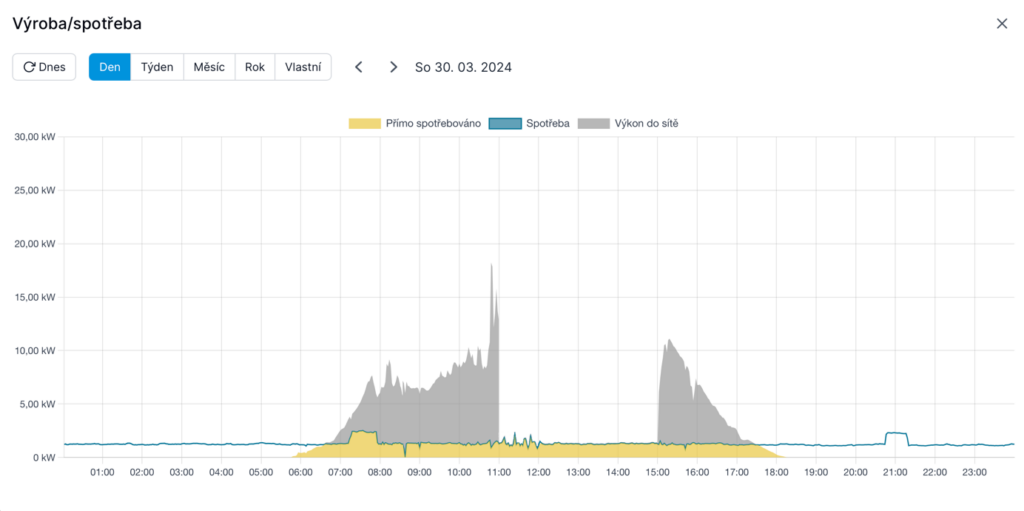Toggle Přímo spotřebováno yellow legend swatch
The image size is (1024, 511).
pyautogui.click(x=364, y=123)
